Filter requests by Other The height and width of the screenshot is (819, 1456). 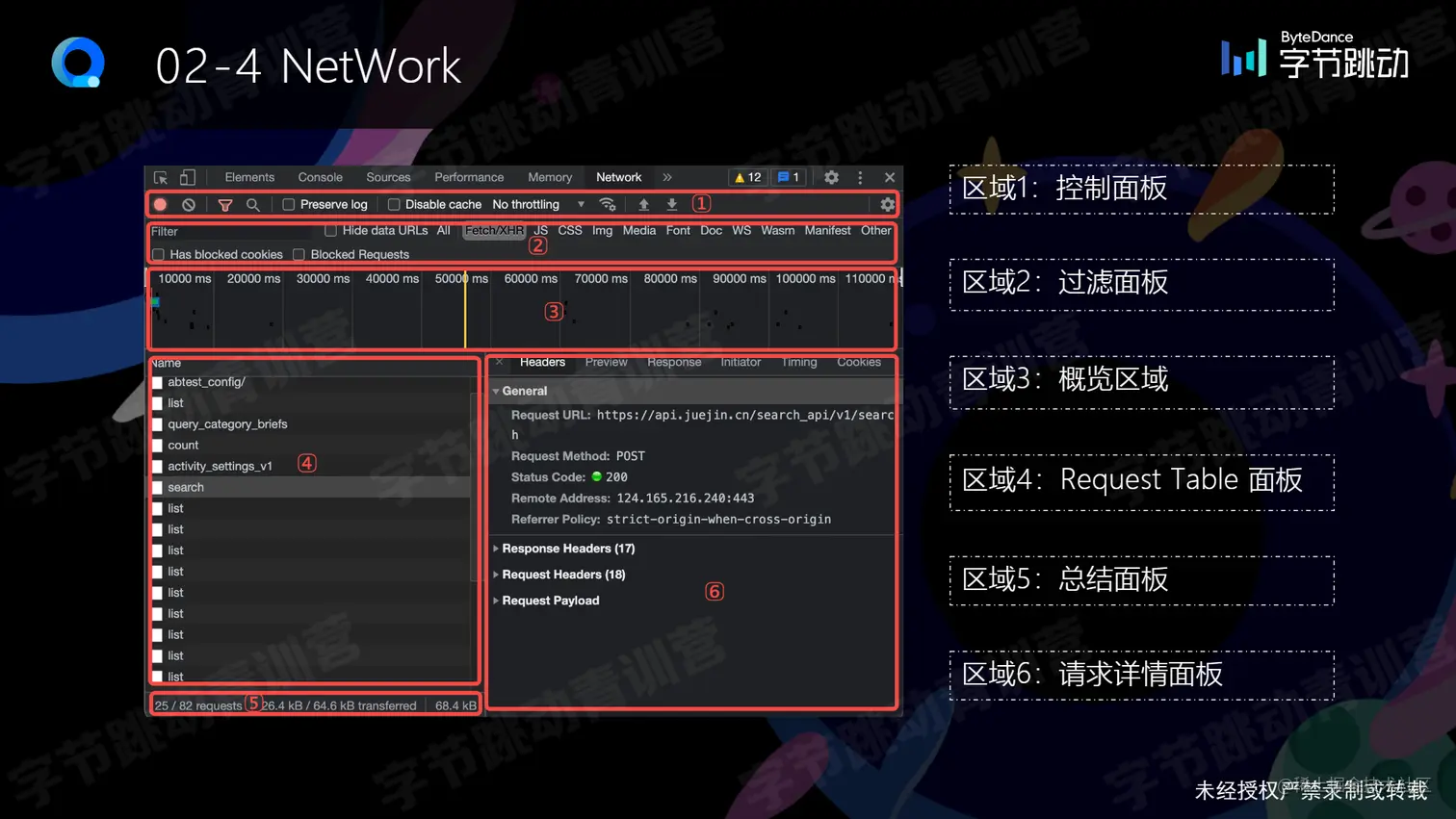coord(876,230)
